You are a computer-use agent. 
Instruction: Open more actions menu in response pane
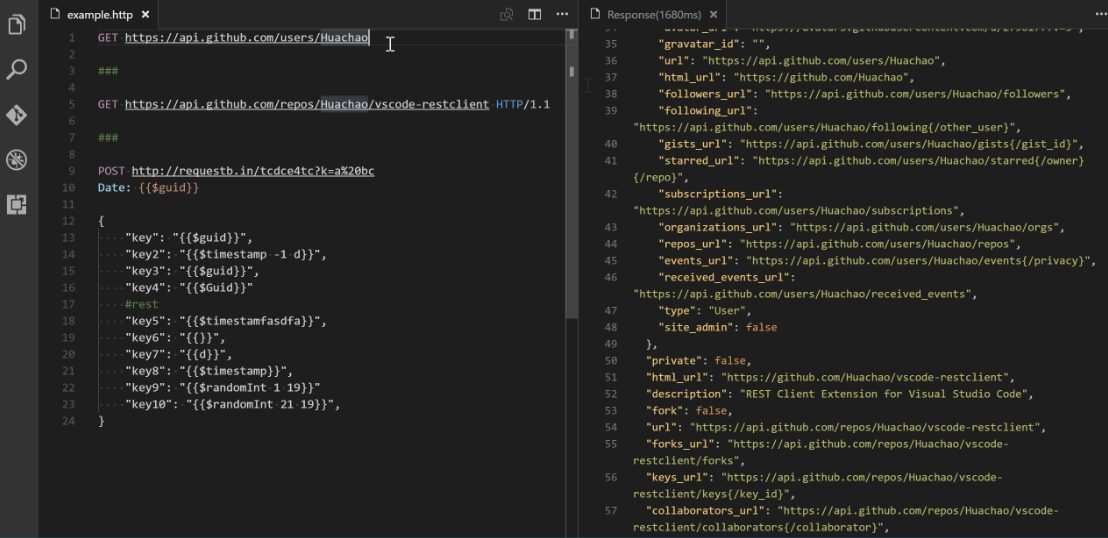pos(1100,14)
